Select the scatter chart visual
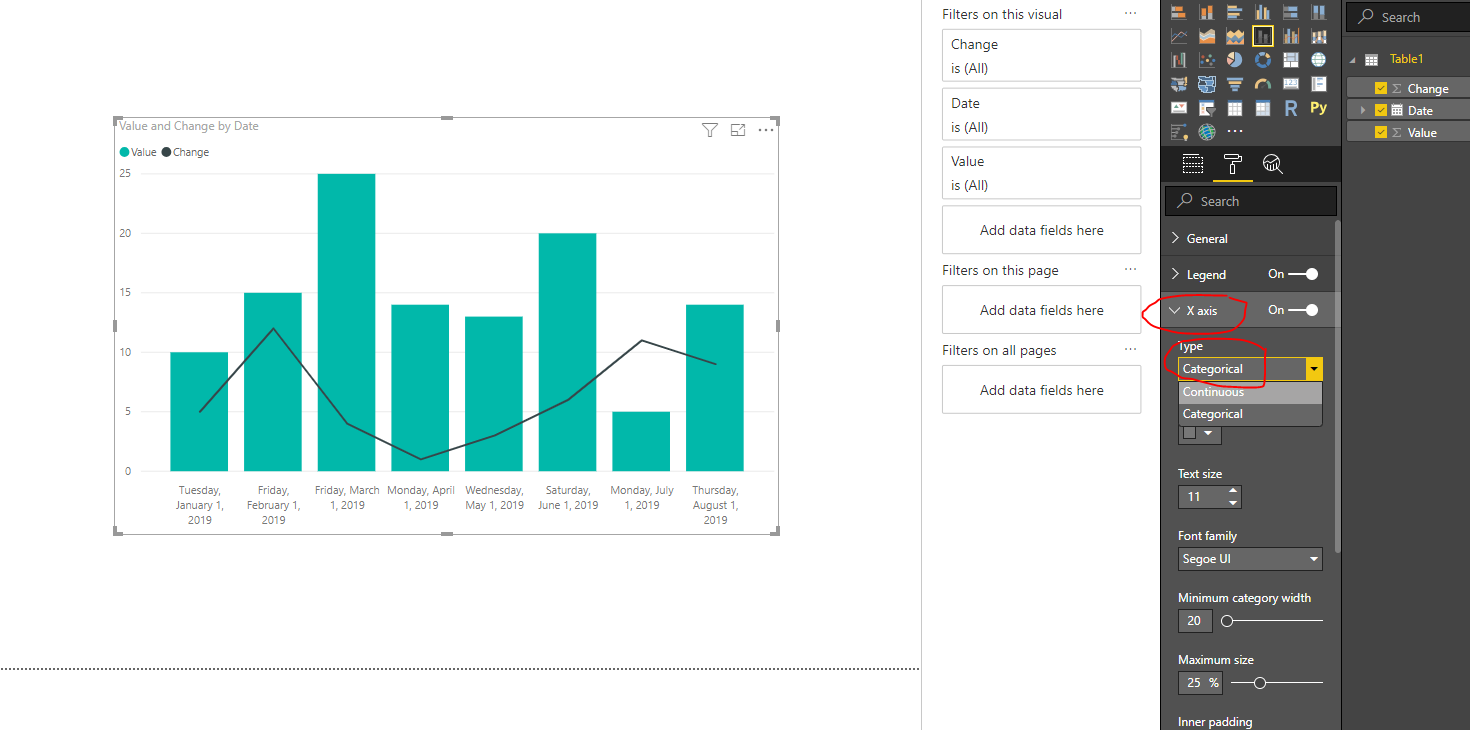 (x=1207, y=60)
